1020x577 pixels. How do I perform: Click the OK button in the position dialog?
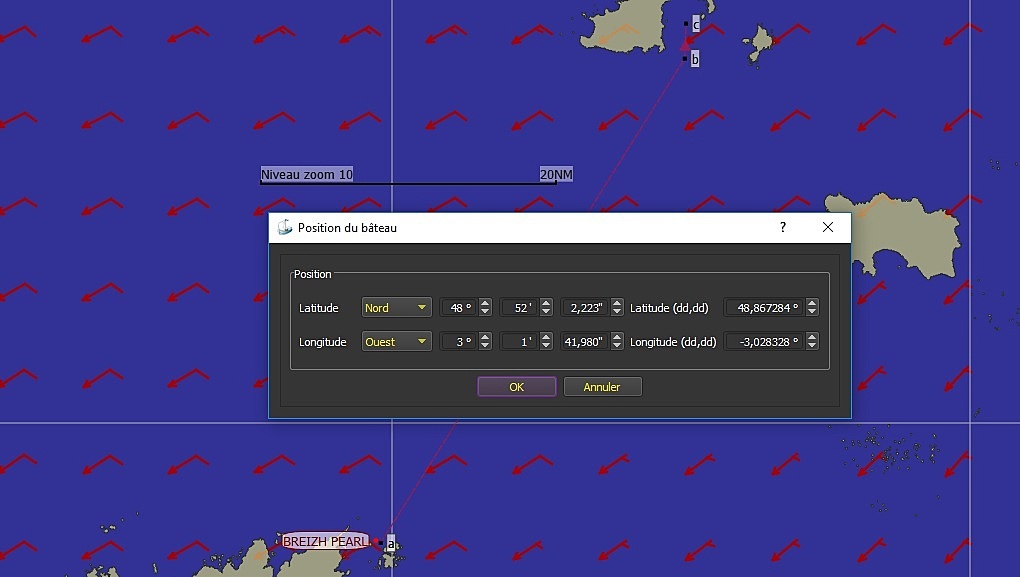point(517,386)
